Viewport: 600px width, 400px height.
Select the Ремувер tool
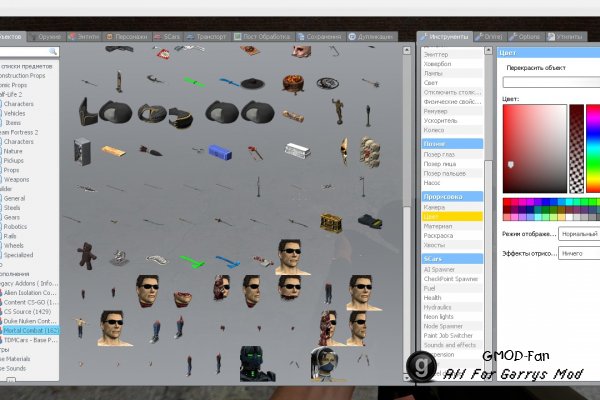point(452,111)
